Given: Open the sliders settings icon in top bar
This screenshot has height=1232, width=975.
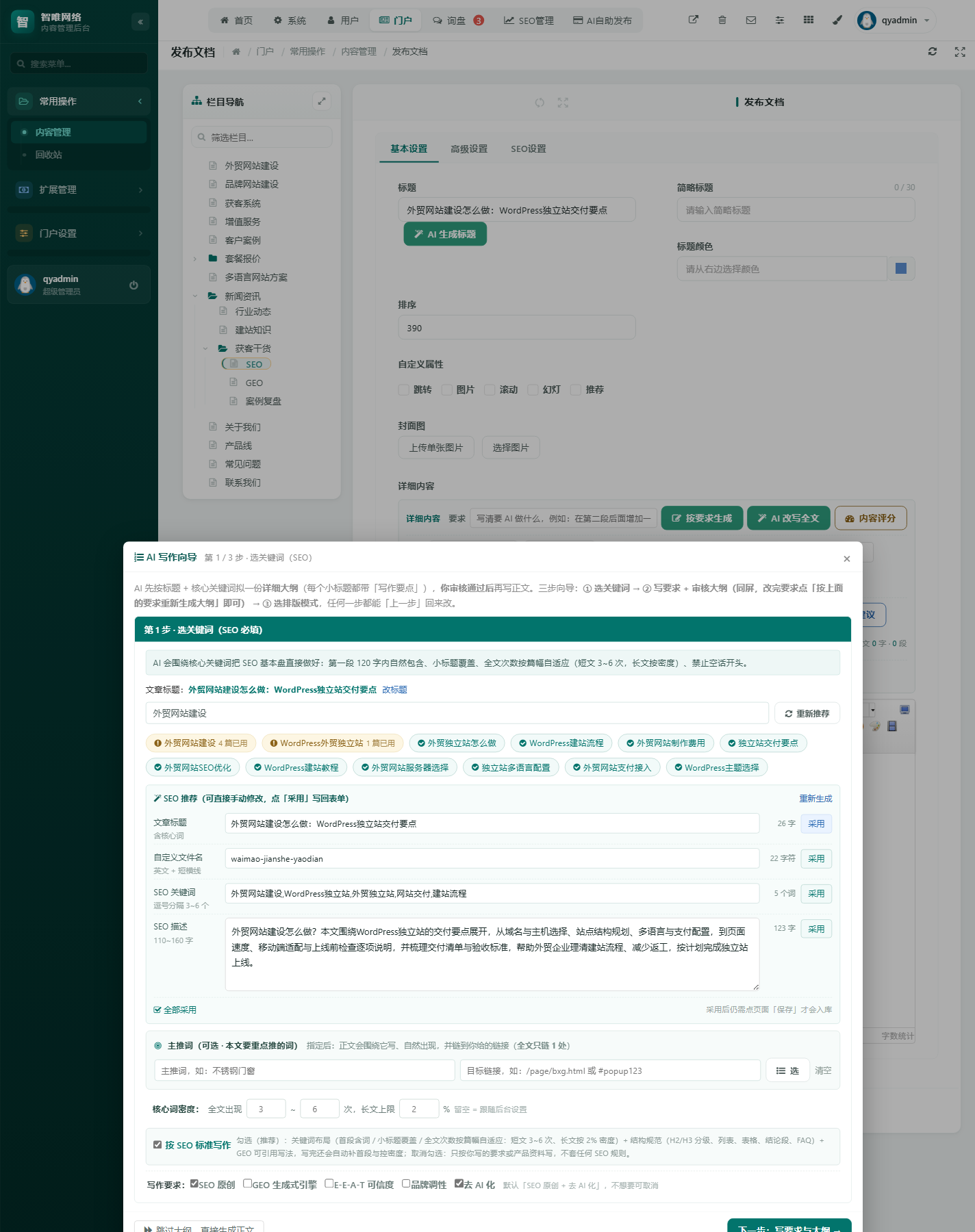Looking at the screenshot, I should coord(780,20).
